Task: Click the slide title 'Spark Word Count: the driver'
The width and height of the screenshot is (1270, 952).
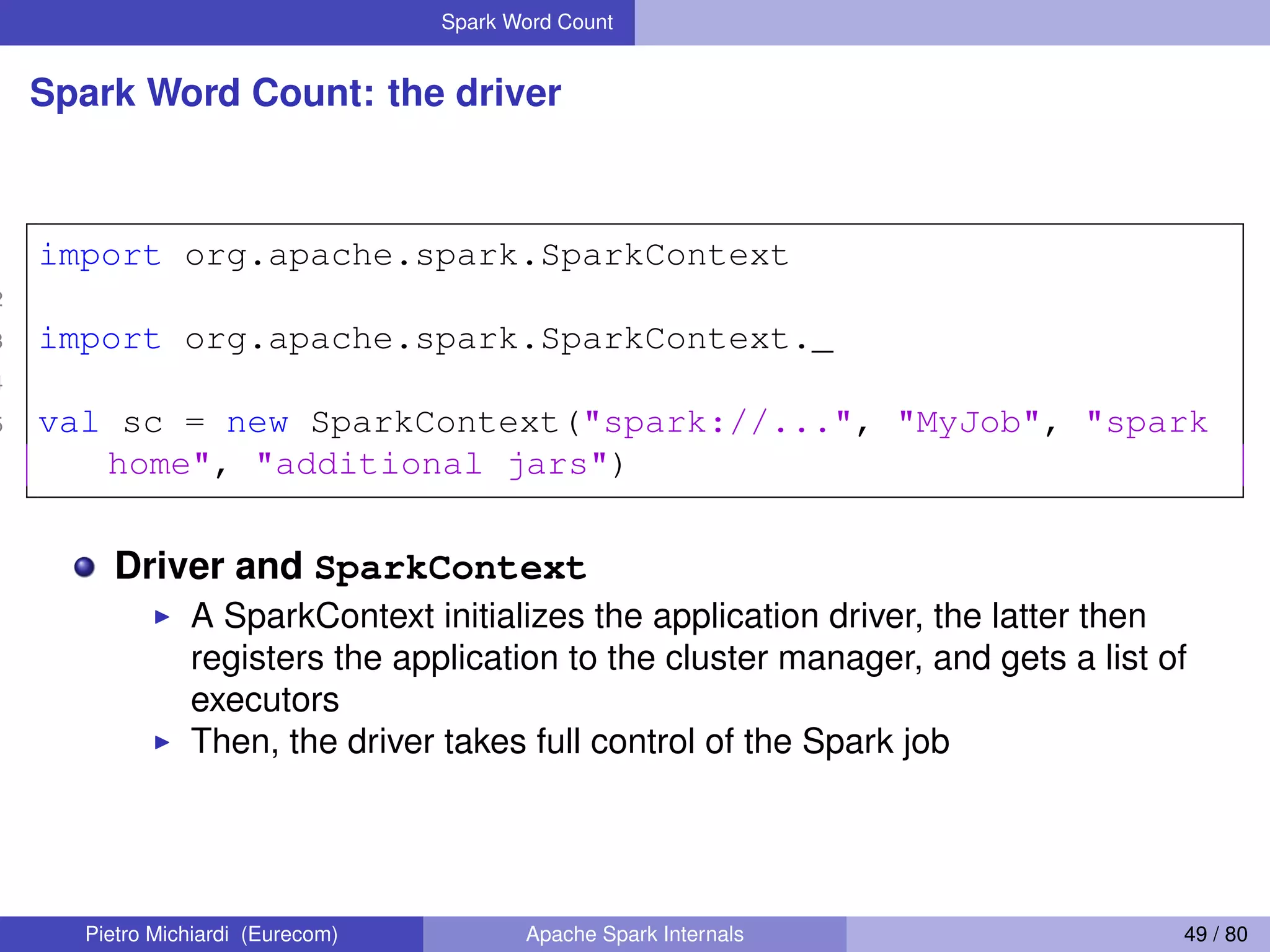Action: point(295,93)
